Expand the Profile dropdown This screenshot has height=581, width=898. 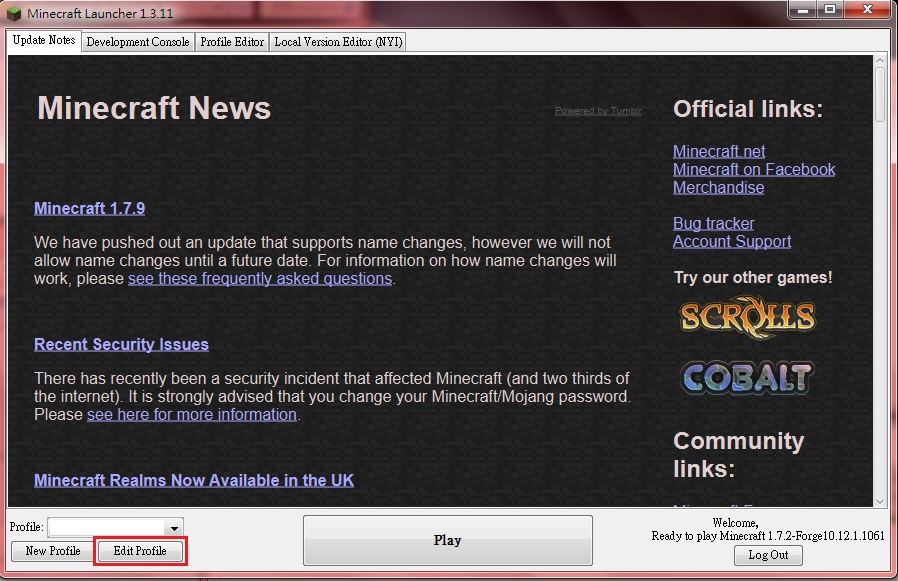(174, 528)
